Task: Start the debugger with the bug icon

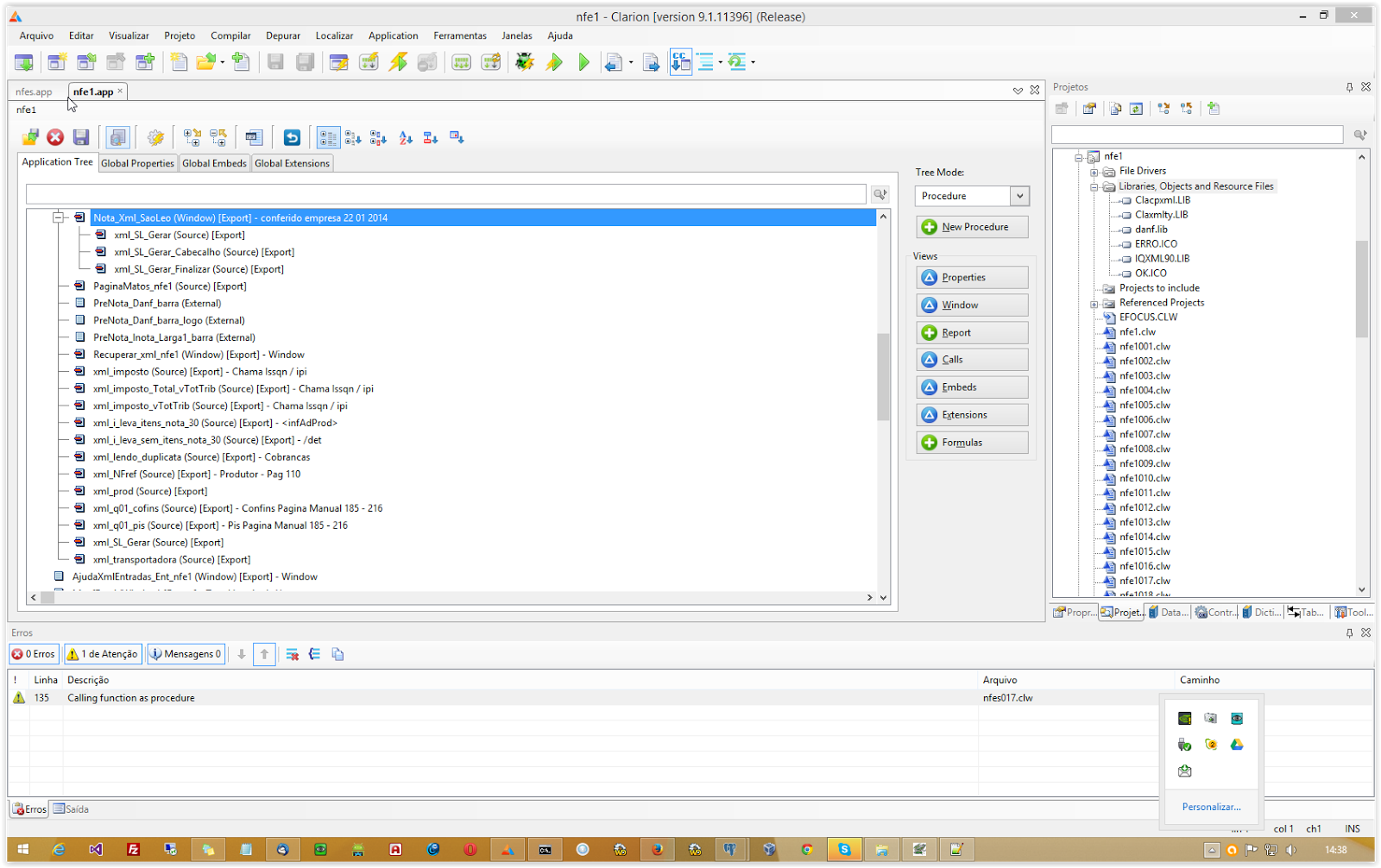Action: [x=524, y=61]
